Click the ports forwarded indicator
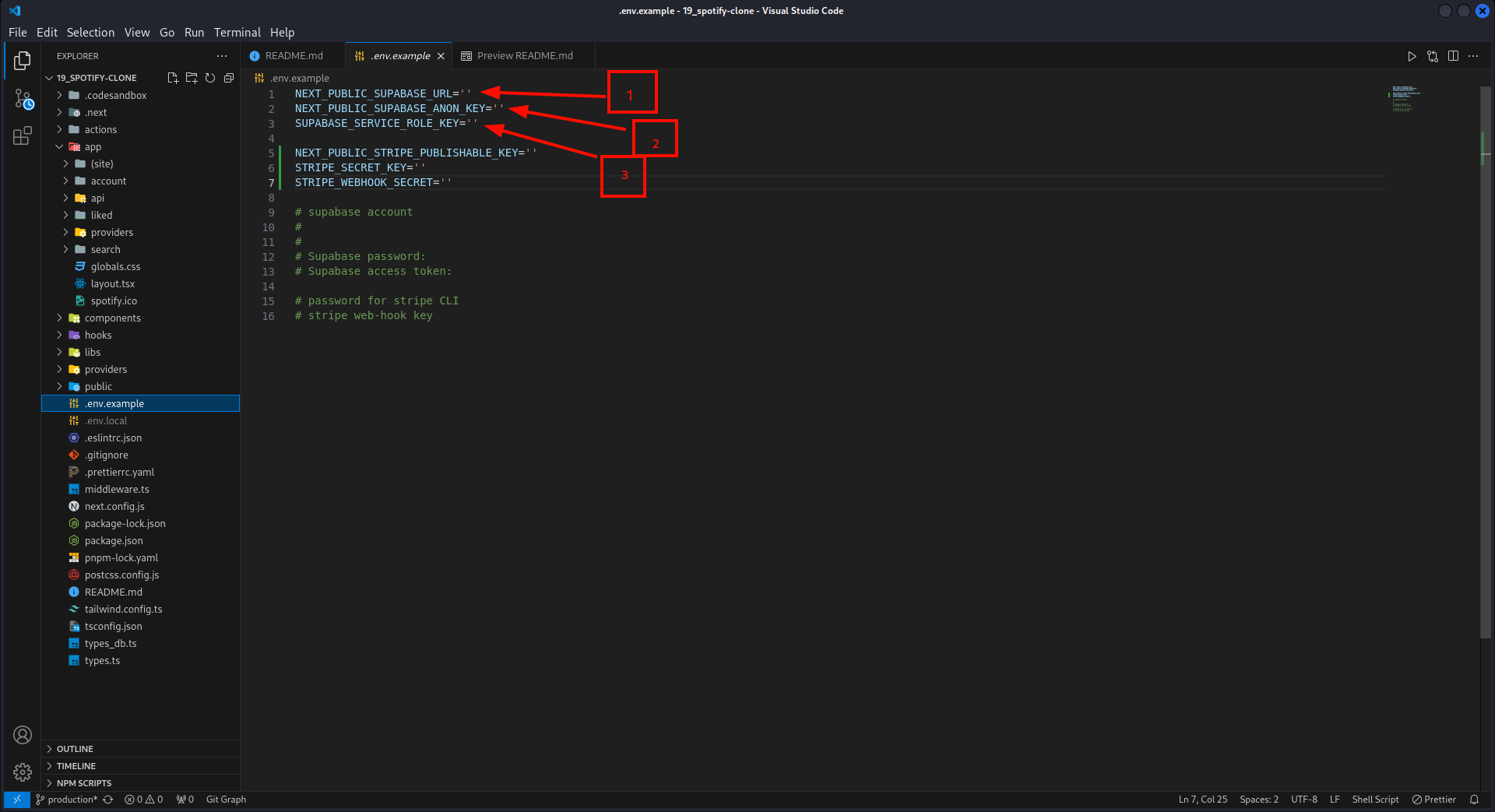Image resolution: width=1495 pixels, height=812 pixels. [x=185, y=800]
